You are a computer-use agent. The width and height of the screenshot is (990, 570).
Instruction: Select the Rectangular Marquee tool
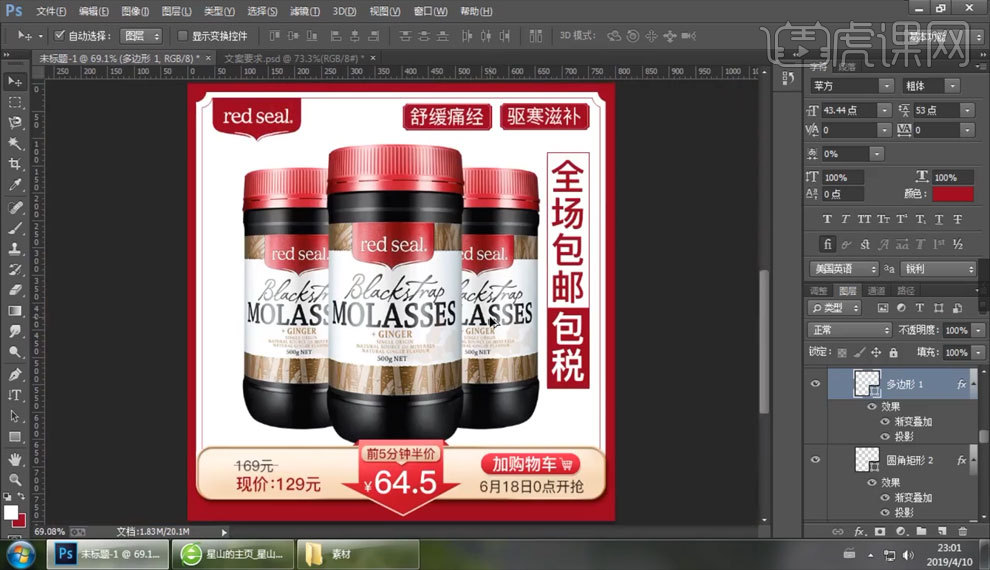tap(15, 102)
